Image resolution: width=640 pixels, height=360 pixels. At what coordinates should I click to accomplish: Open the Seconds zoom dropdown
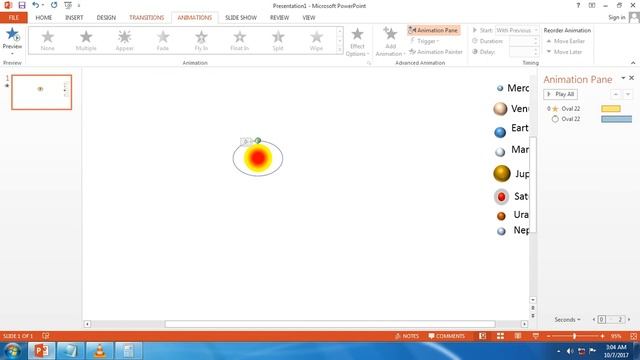click(567, 320)
